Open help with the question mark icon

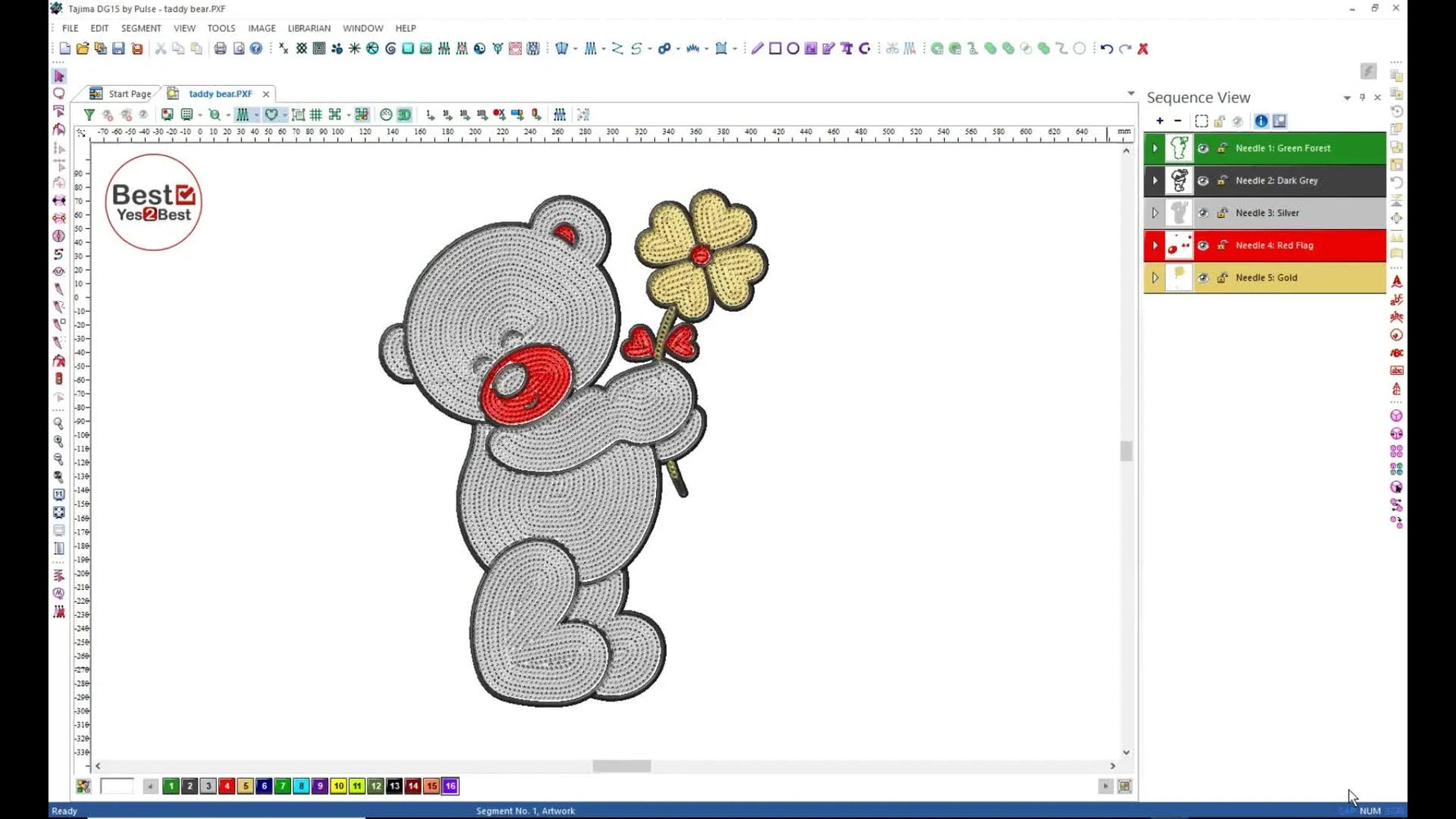click(x=256, y=49)
